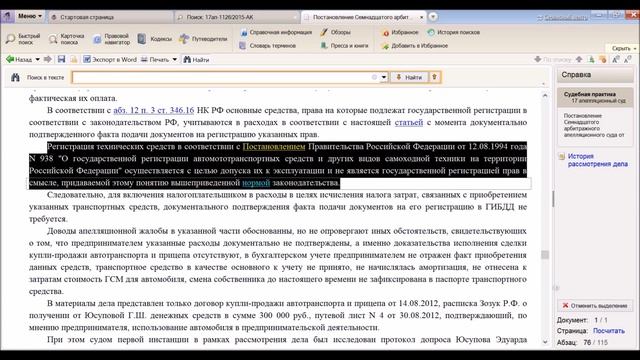
Task: Click the folder icon next to save
Action: [x=74, y=60]
